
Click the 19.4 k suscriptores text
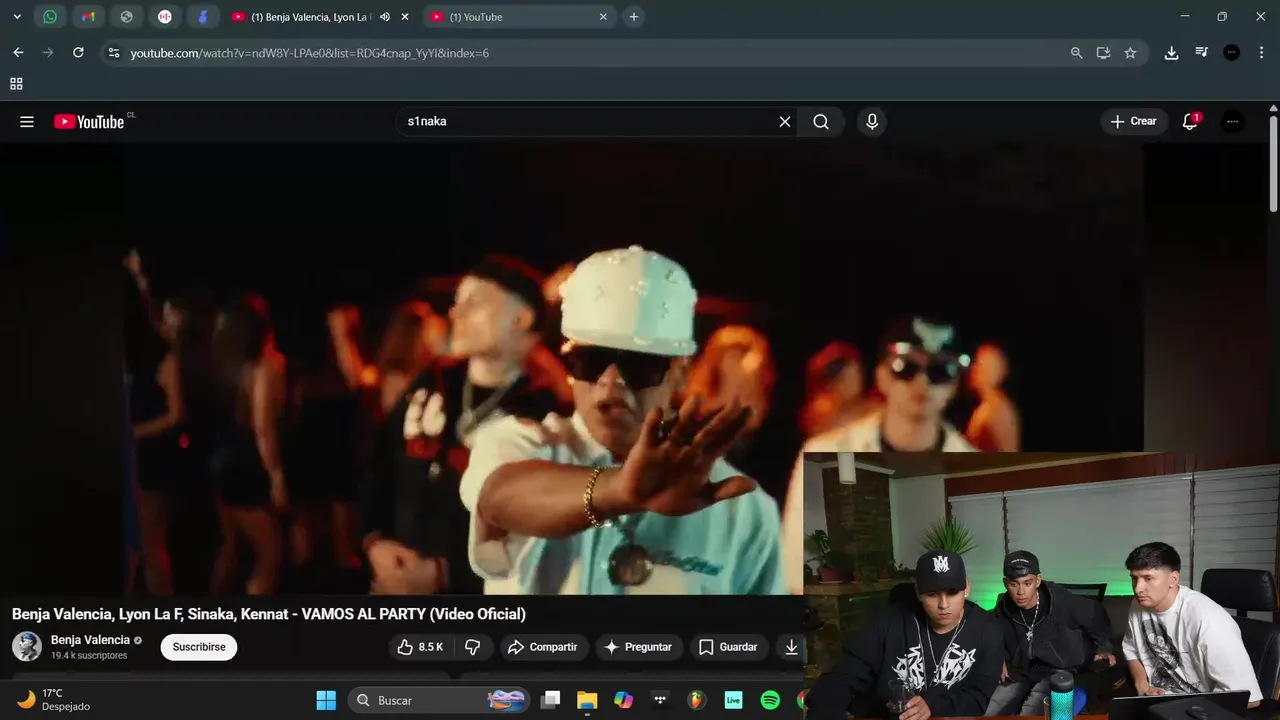pyautogui.click(x=89, y=656)
